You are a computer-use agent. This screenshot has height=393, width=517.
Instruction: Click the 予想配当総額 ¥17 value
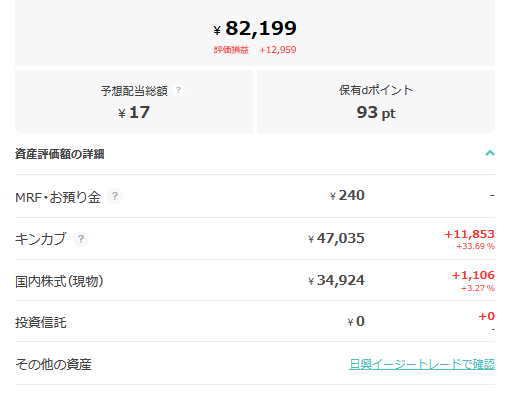tap(134, 112)
